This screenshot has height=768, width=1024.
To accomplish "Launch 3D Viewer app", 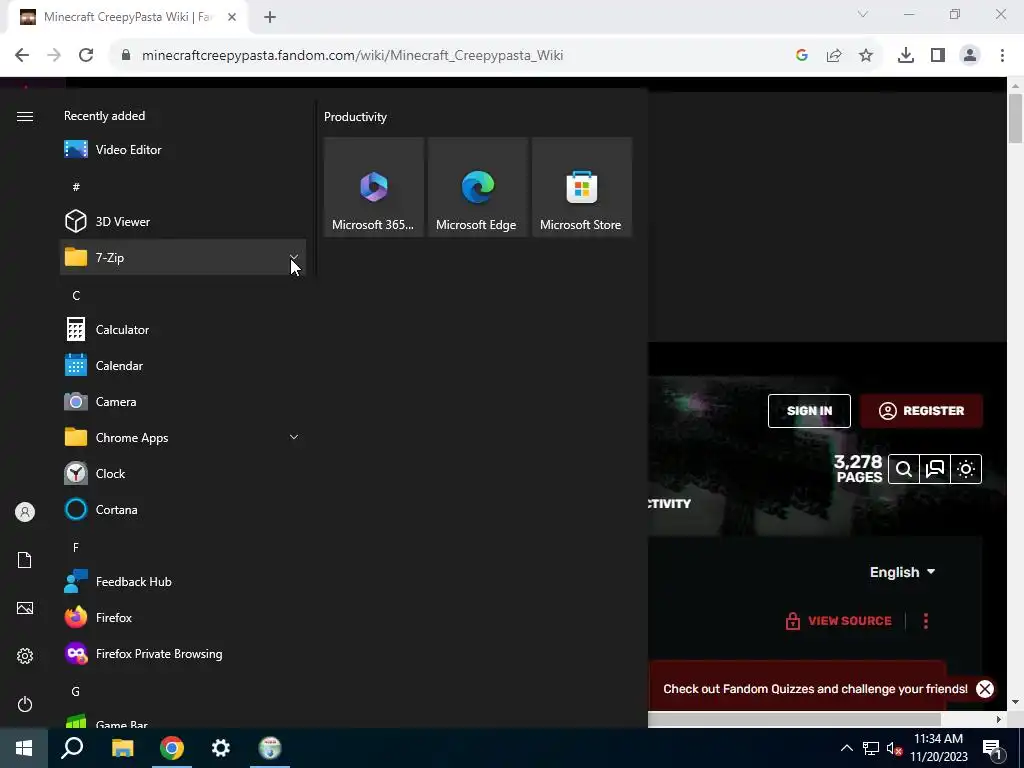I will [183, 221].
